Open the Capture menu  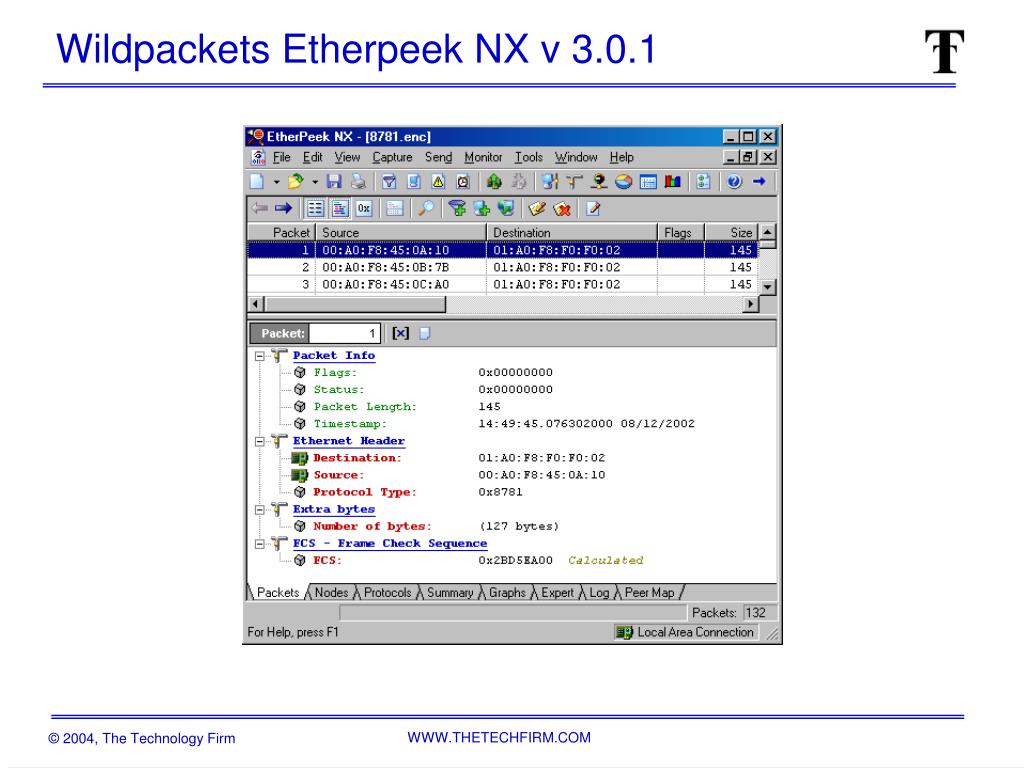pos(392,157)
